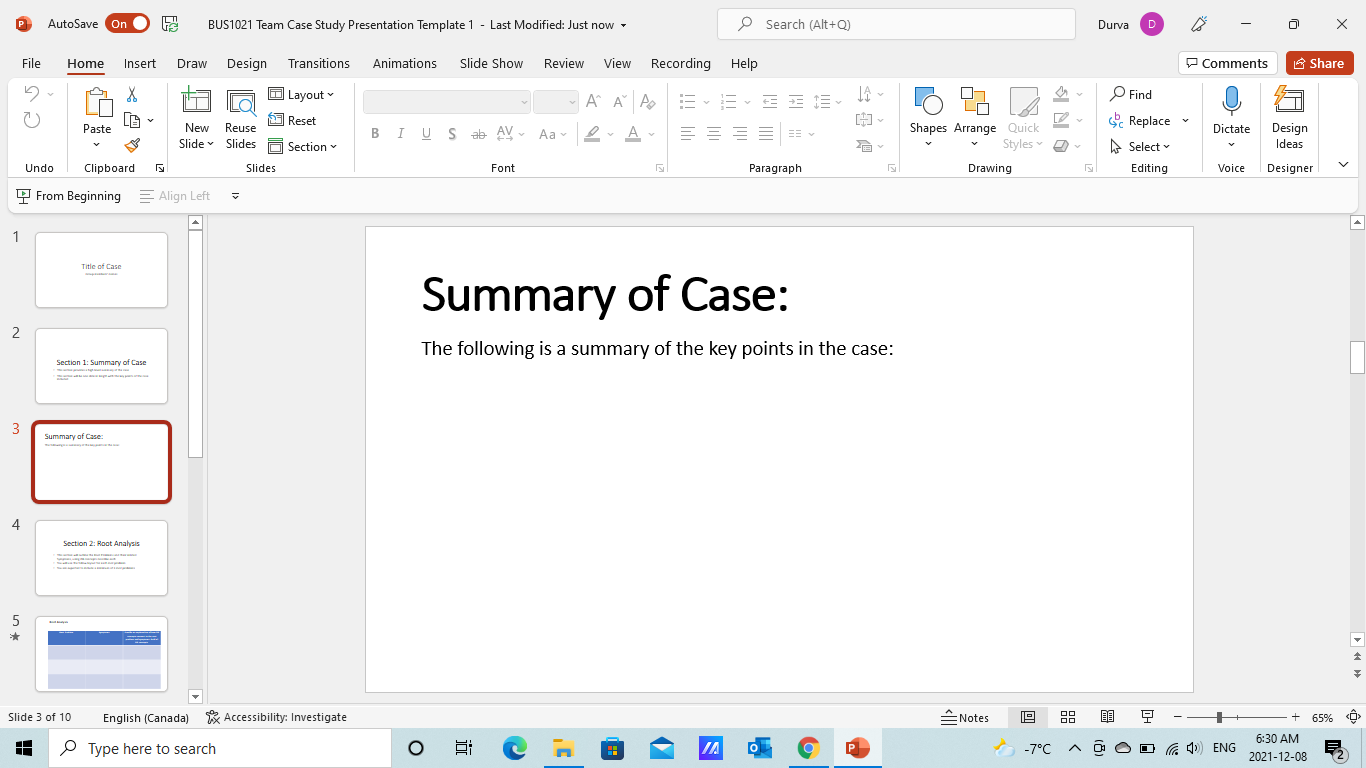Open Reuse Slides pane
Screen dimensions: 1366x768
click(240, 119)
